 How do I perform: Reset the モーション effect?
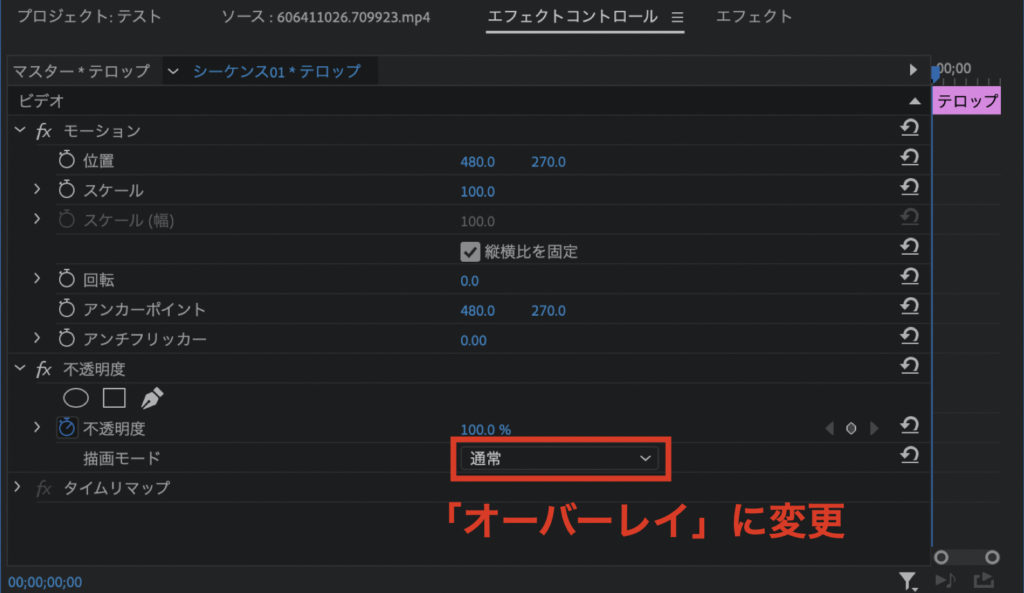(910, 127)
